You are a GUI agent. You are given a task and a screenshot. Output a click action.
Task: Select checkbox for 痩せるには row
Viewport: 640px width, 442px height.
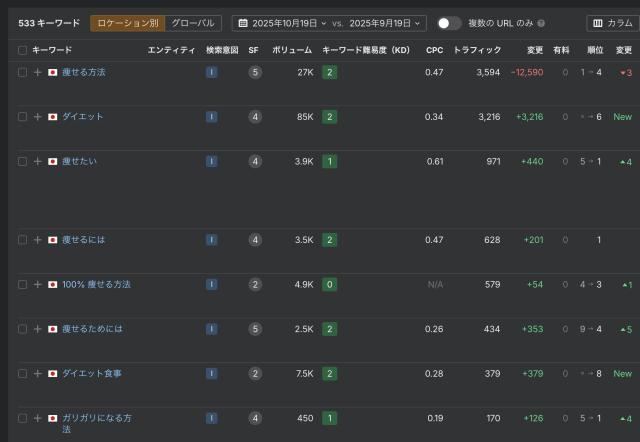point(22,240)
